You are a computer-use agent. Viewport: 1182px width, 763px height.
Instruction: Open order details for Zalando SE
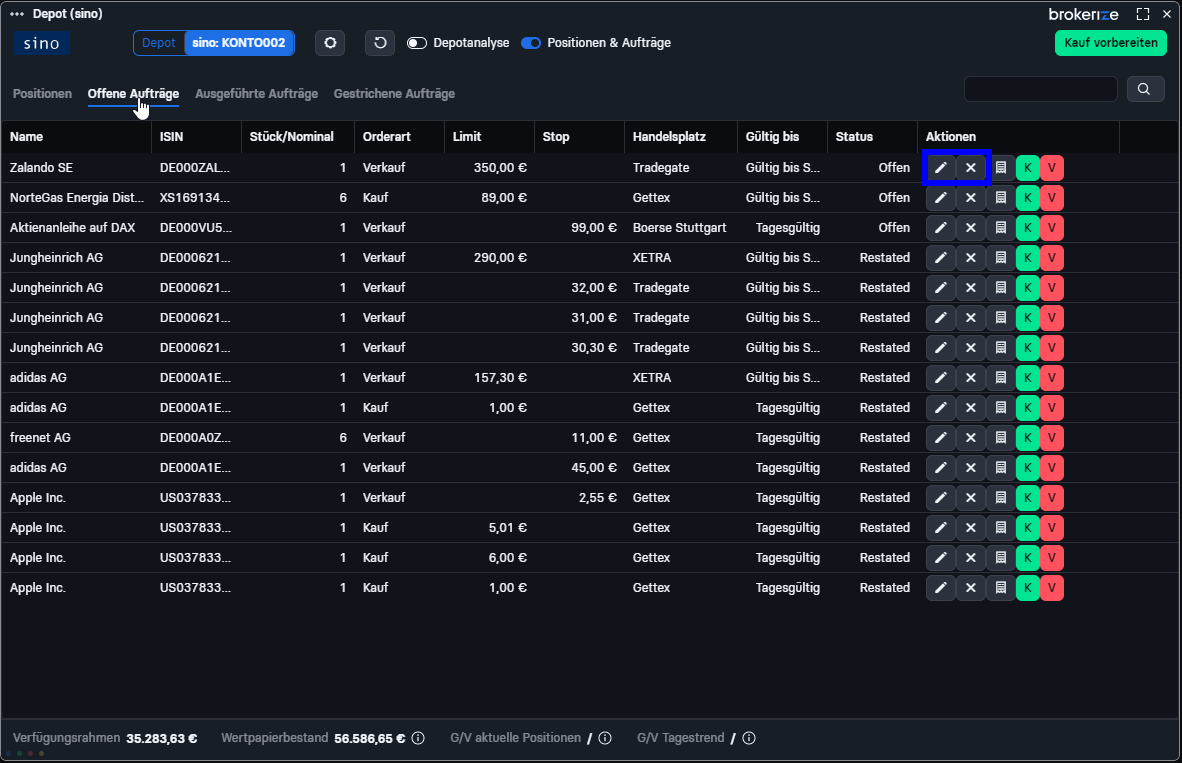click(x=1001, y=167)
